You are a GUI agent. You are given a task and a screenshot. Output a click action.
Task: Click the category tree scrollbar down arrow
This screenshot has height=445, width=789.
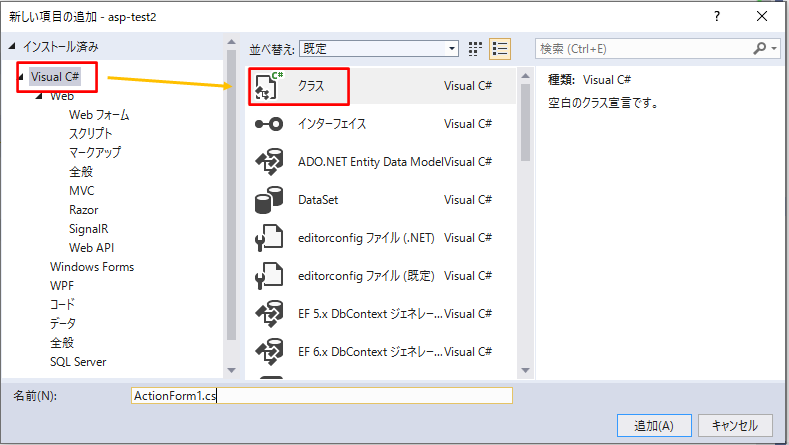click(x=231, y=370)
